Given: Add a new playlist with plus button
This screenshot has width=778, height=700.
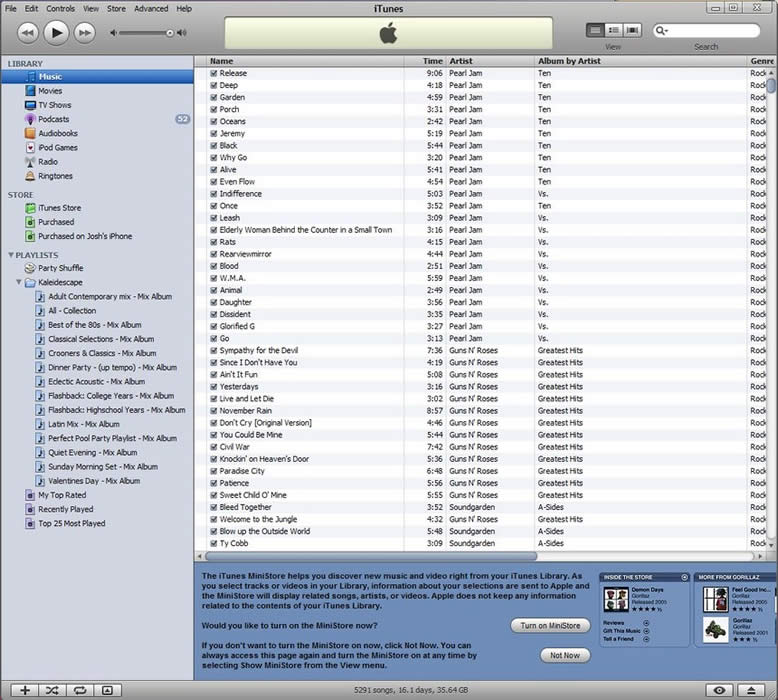Looking at the screenshot, I should tap(25, 690).
